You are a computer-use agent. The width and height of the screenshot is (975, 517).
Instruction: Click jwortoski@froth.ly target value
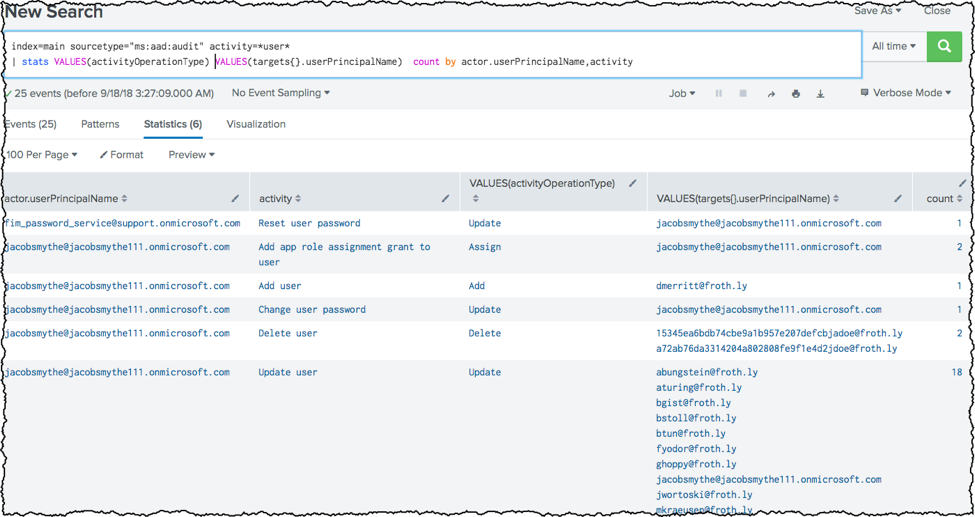(x=704, y=495)
